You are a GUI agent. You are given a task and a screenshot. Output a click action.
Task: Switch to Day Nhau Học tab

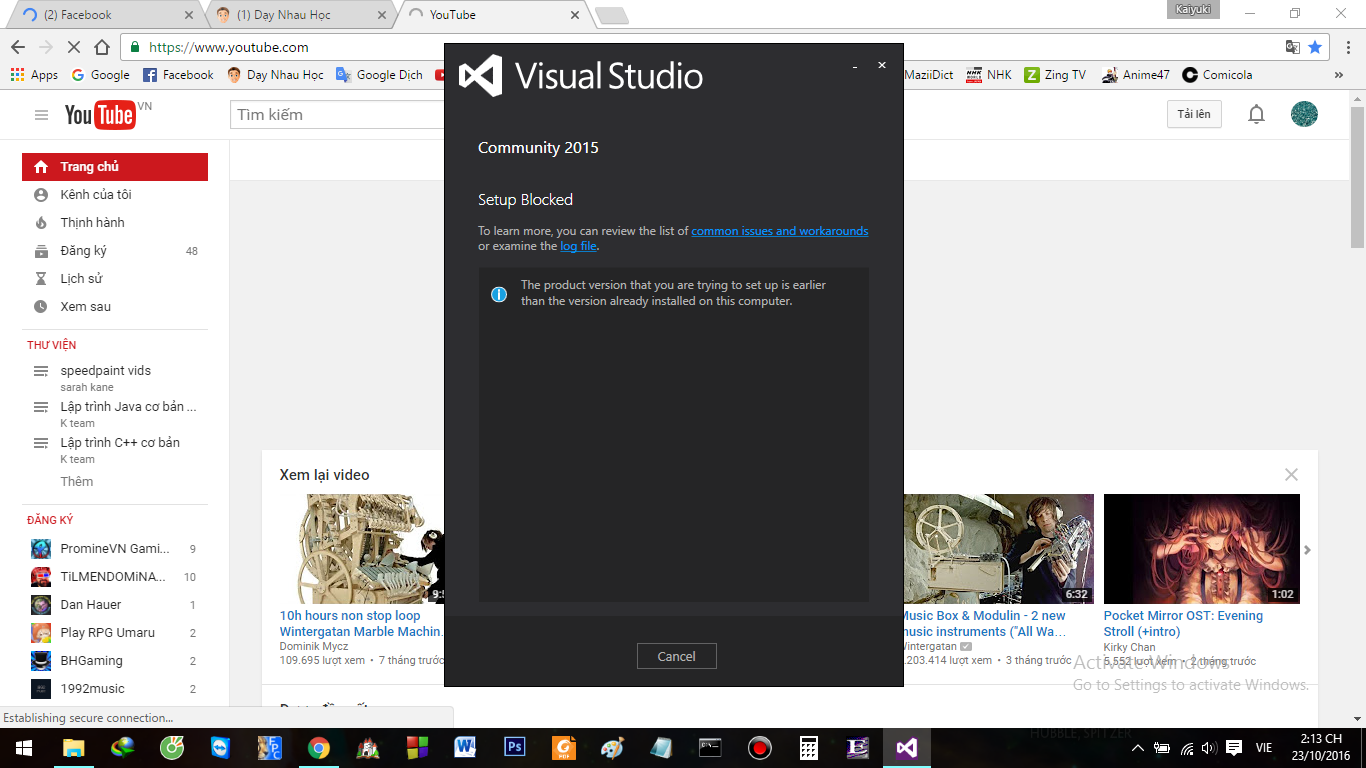[x=299, y=15]
